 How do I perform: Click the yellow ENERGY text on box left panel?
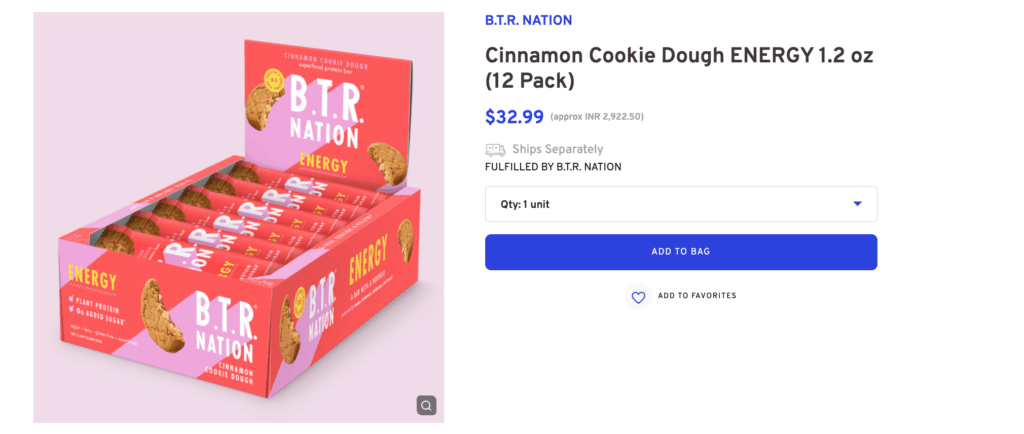click(92, 277)
